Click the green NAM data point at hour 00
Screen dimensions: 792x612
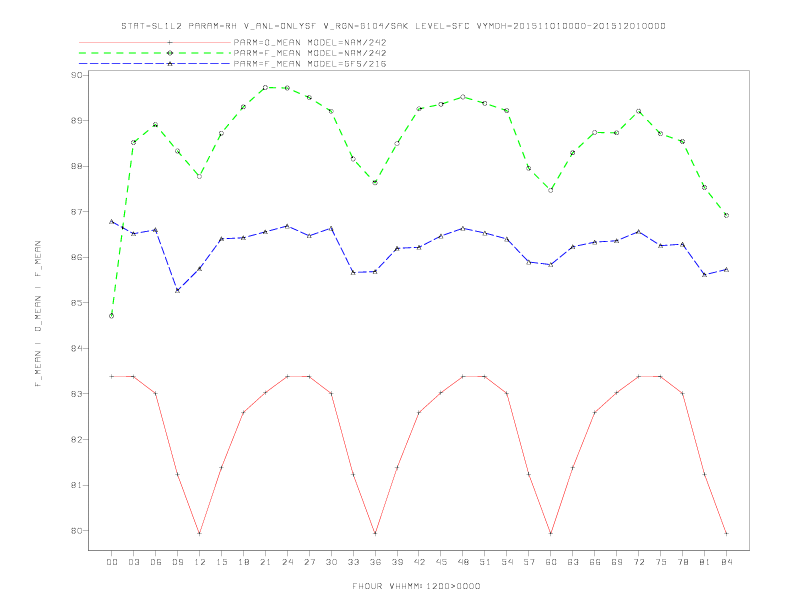112,316
